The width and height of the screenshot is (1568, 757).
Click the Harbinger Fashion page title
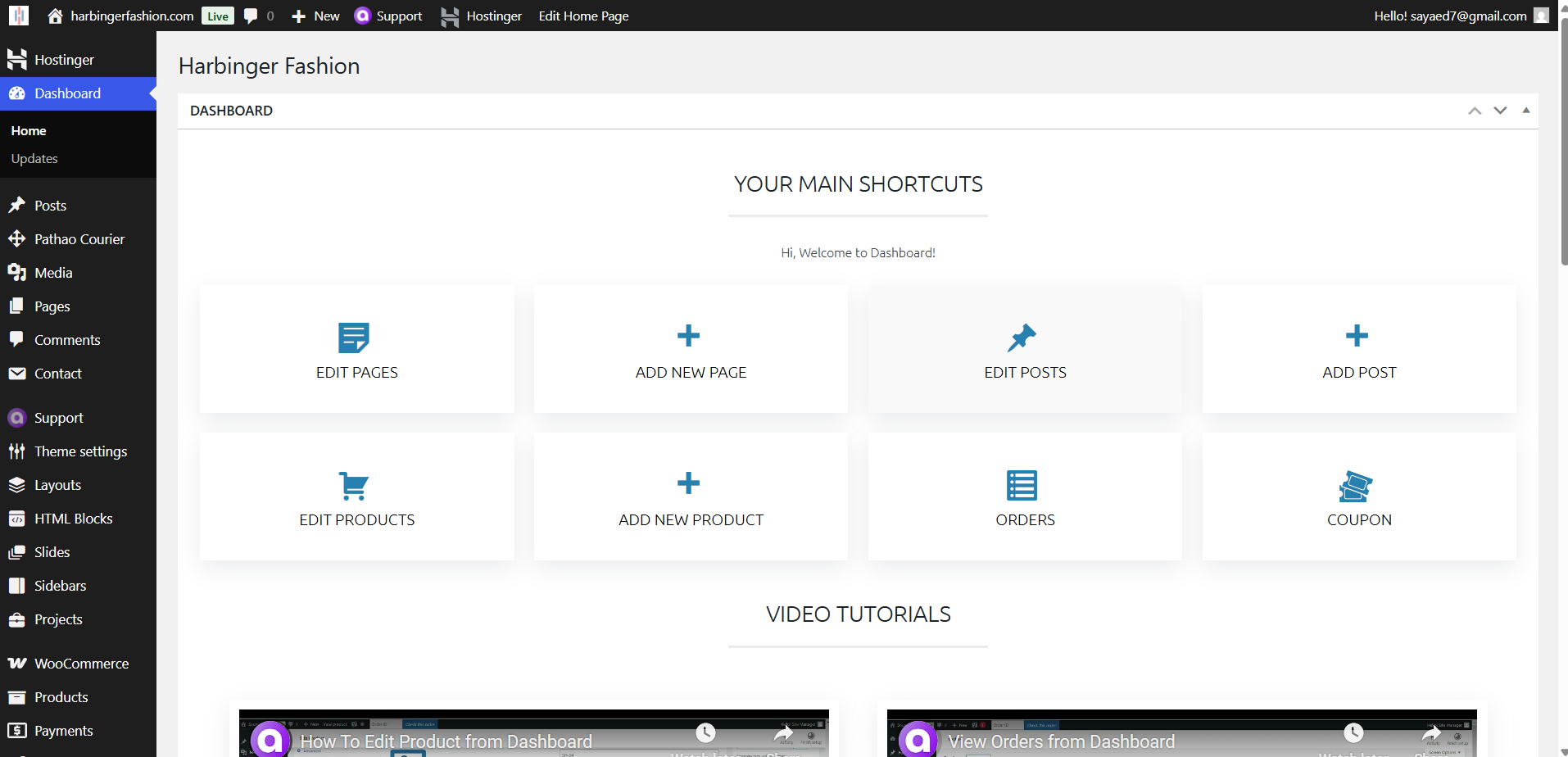coord(269,66)
